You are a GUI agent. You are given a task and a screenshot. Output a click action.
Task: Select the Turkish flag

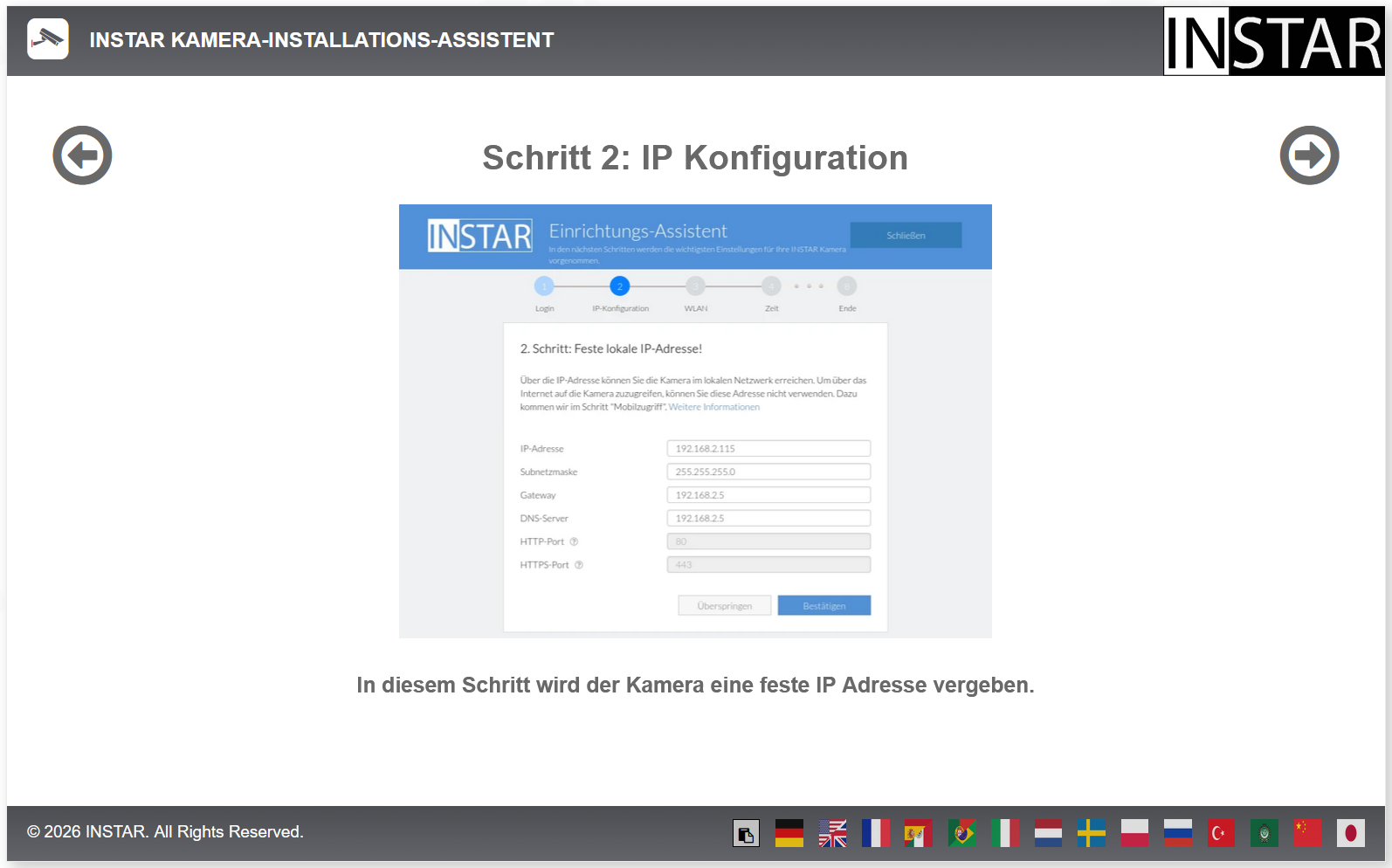click(1221, 833)
